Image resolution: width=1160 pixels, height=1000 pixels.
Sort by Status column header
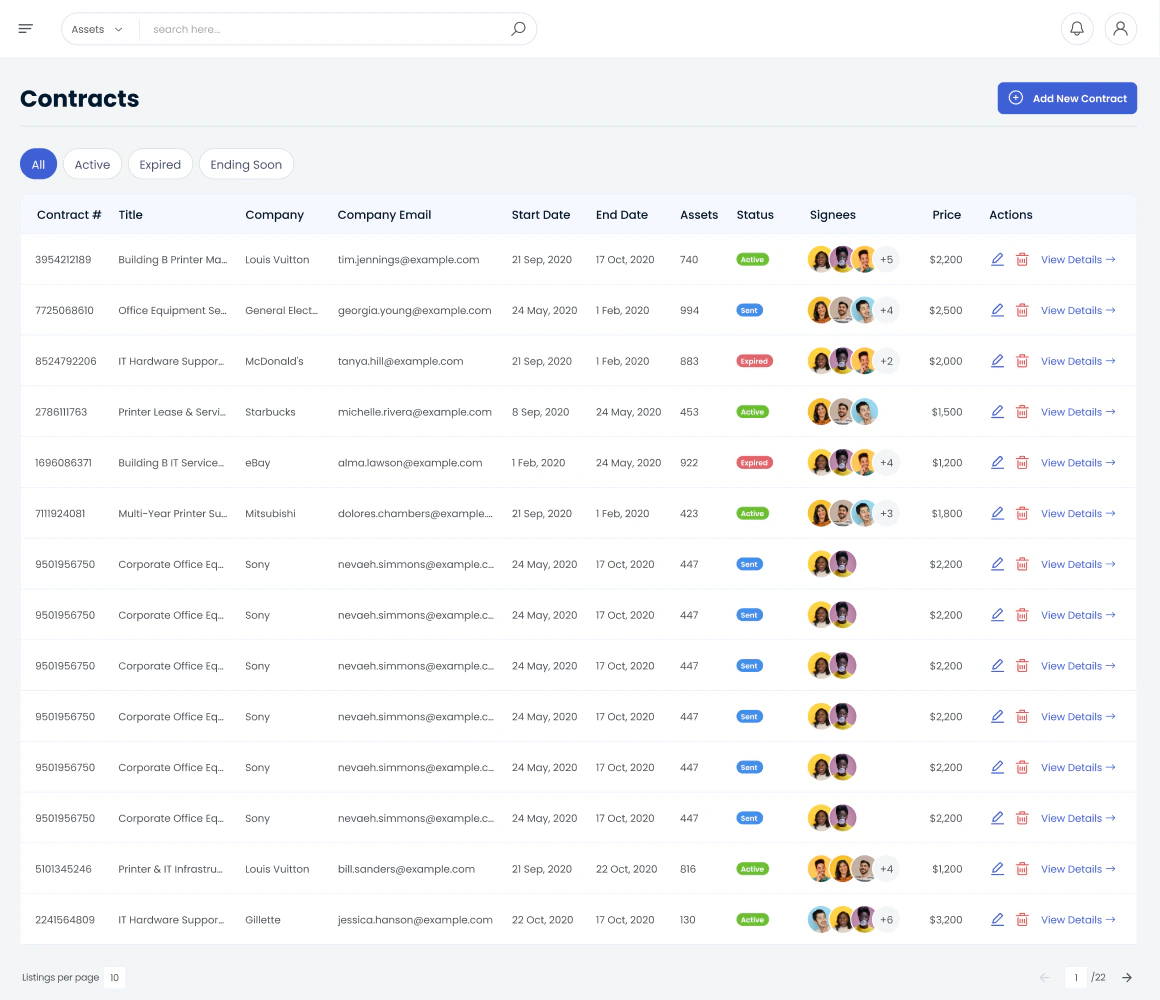[755, 214]
